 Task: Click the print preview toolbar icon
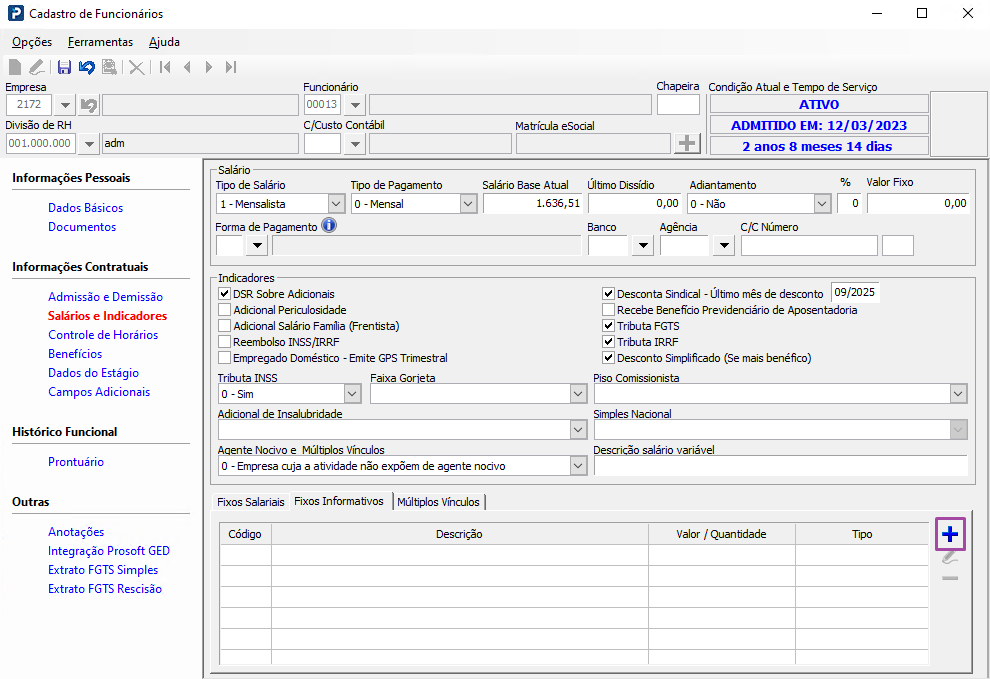coord(109,67)
